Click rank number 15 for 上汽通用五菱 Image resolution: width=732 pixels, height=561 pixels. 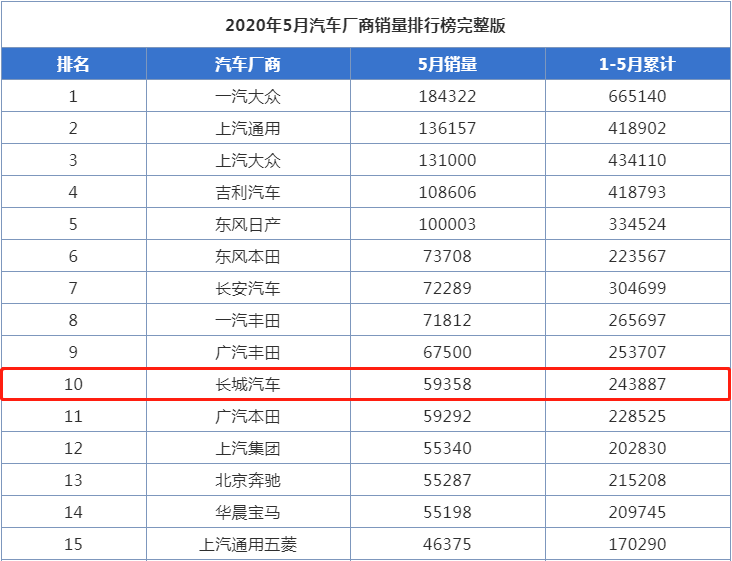click(73, 545)
